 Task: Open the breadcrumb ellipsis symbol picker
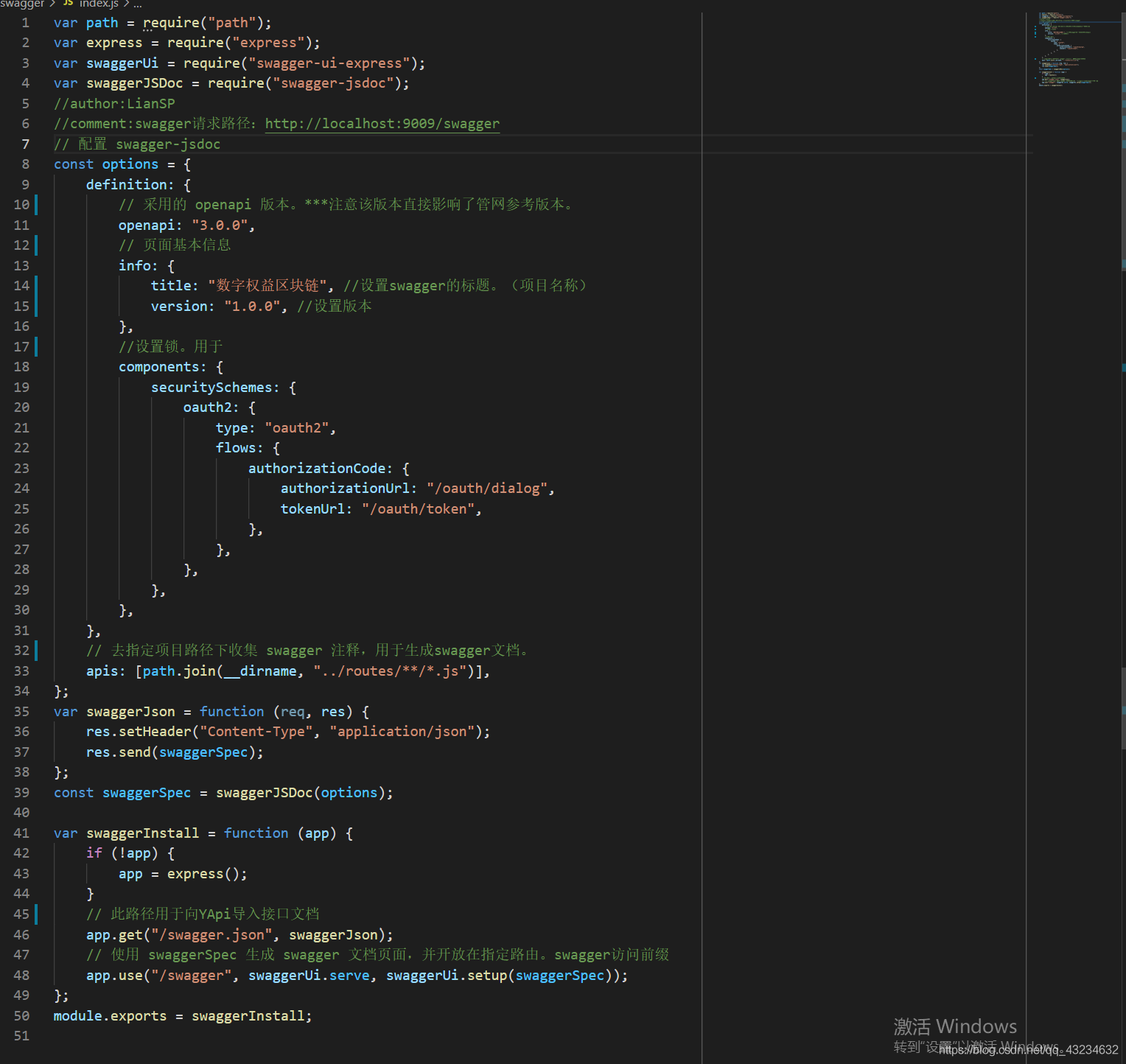click(x=138, y=4)
